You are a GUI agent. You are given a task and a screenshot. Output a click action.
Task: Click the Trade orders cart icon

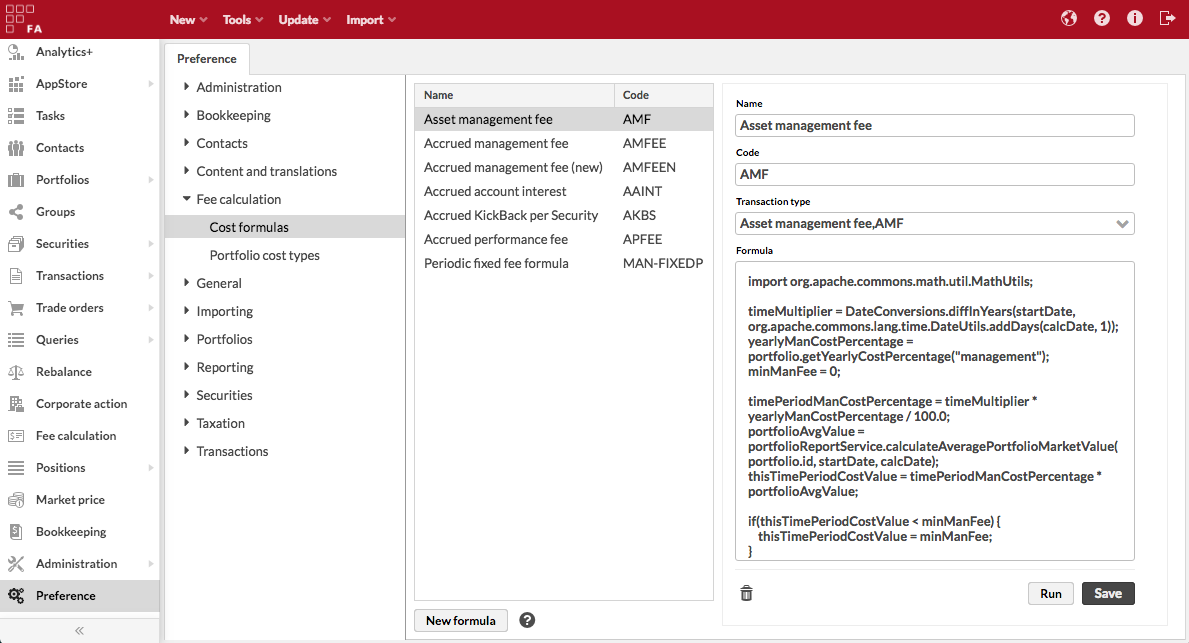pos(16,308)
